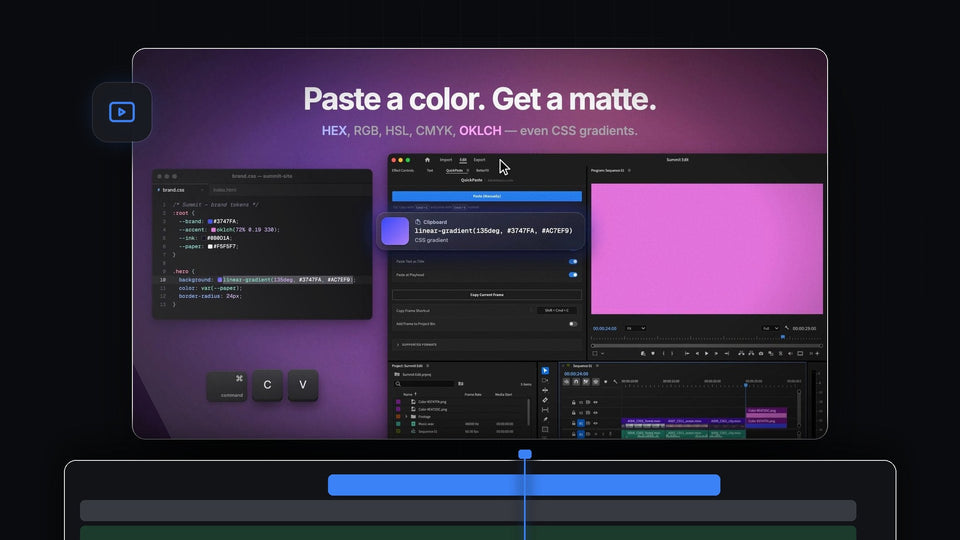Screen dimensions: 960x540
Task: Switch to the Edit workspace tab
Action: (x=463, y=160)
